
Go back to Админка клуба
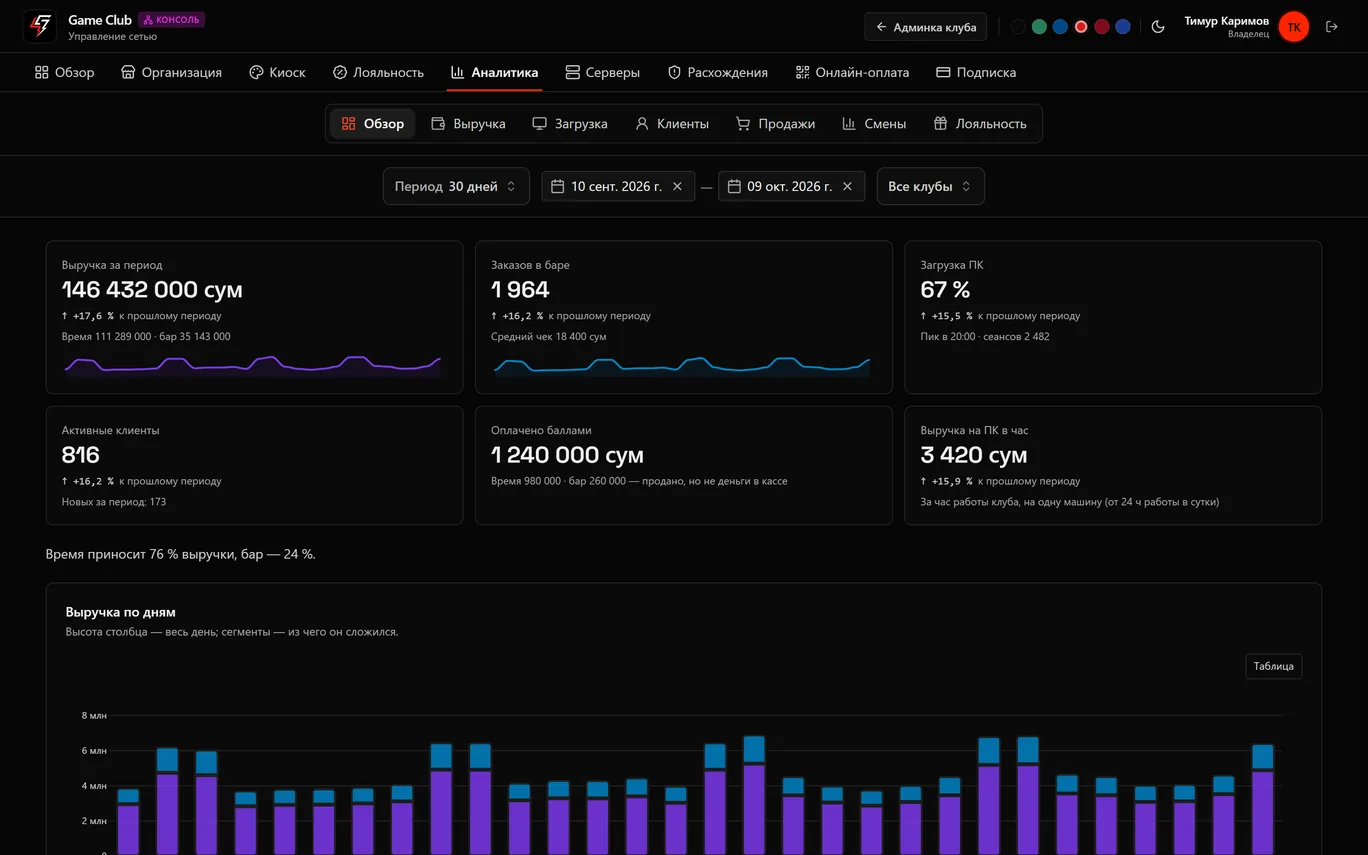coord(926,27)
